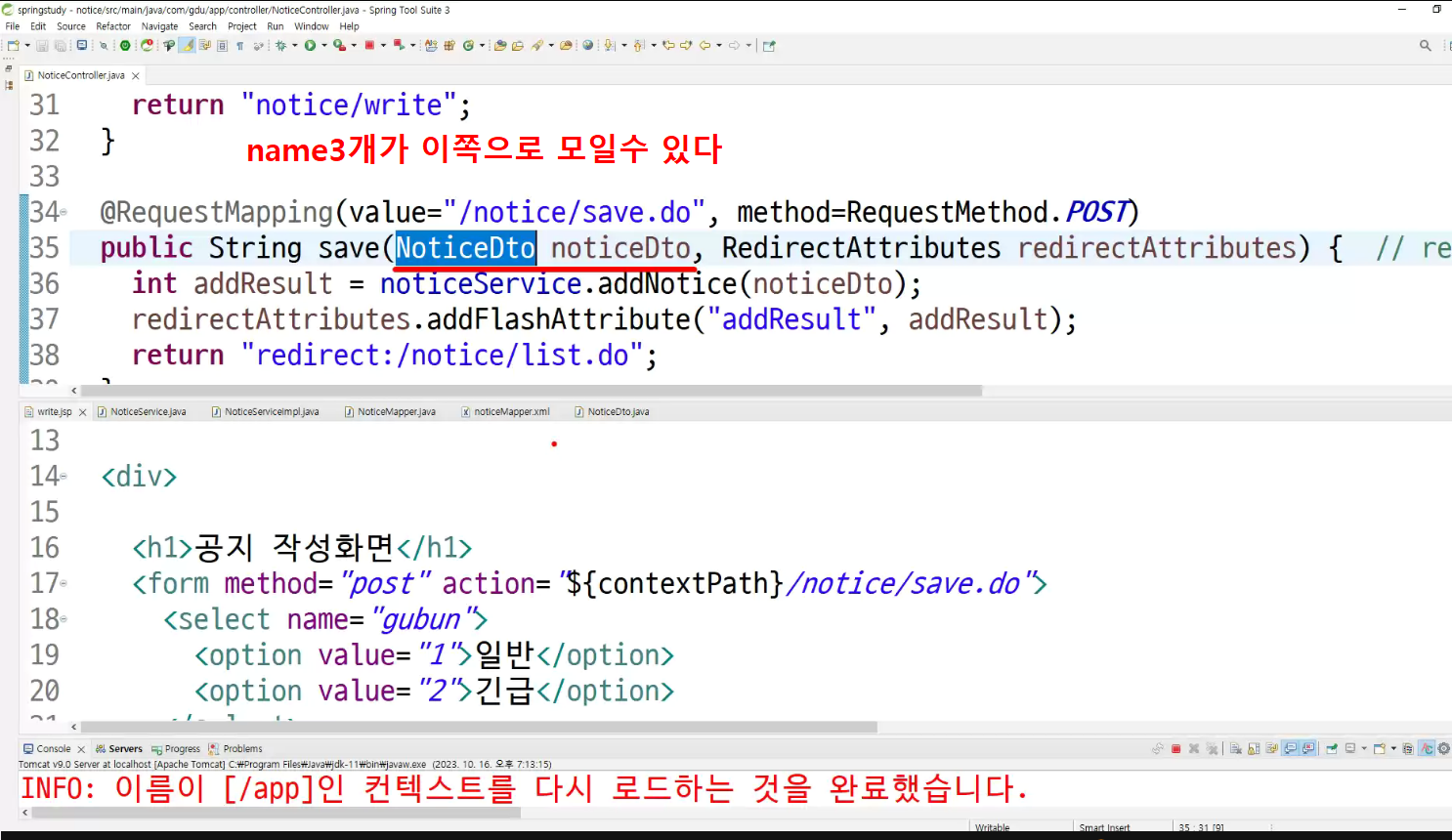Toggle the console colored-text icon beside gear
1452x840 pixels.
point(1427,749)
